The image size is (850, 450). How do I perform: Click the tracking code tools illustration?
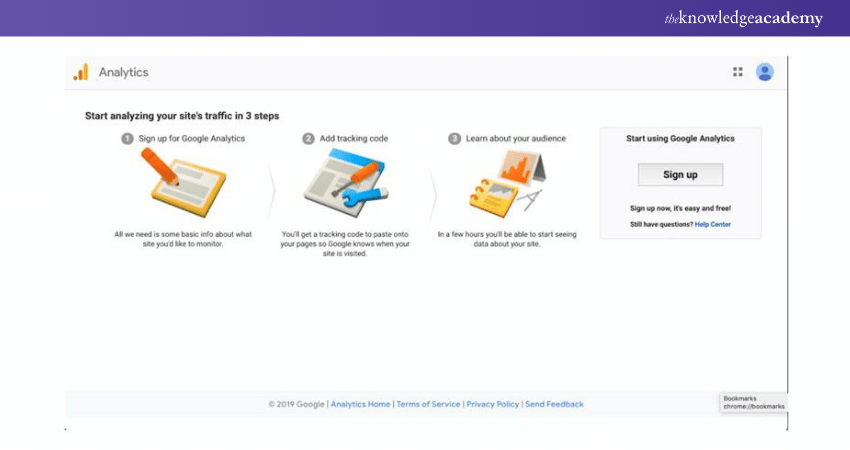point(346,186)
